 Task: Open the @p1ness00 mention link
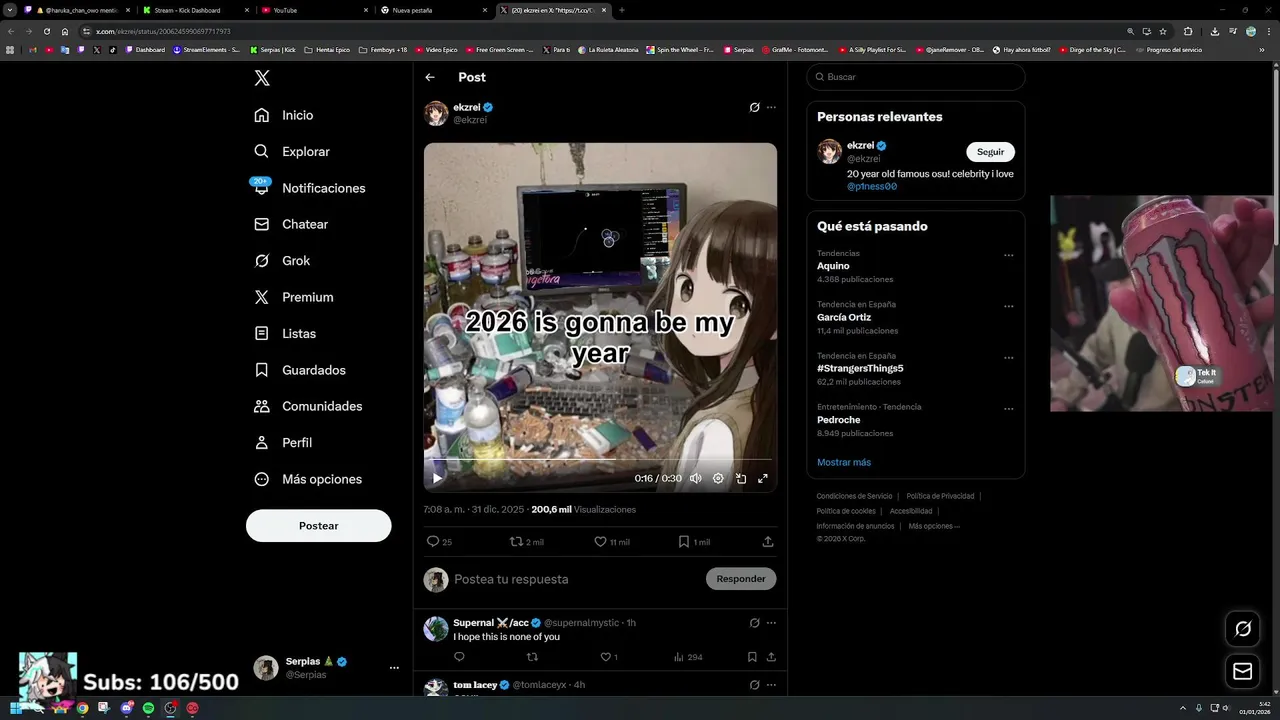[x=872, y=187]
